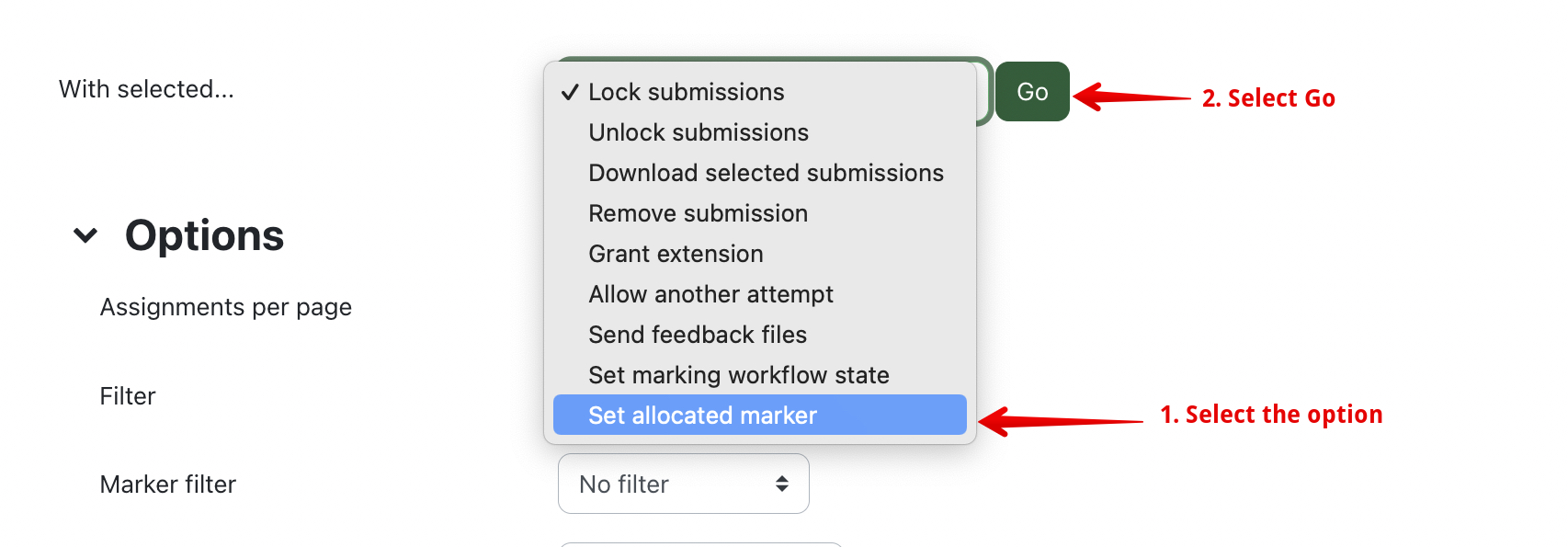The height and width of the screenshot is (547, 1568).
Task: Click the '2. Select Go' annotation text
Action: coord(1268,98)
